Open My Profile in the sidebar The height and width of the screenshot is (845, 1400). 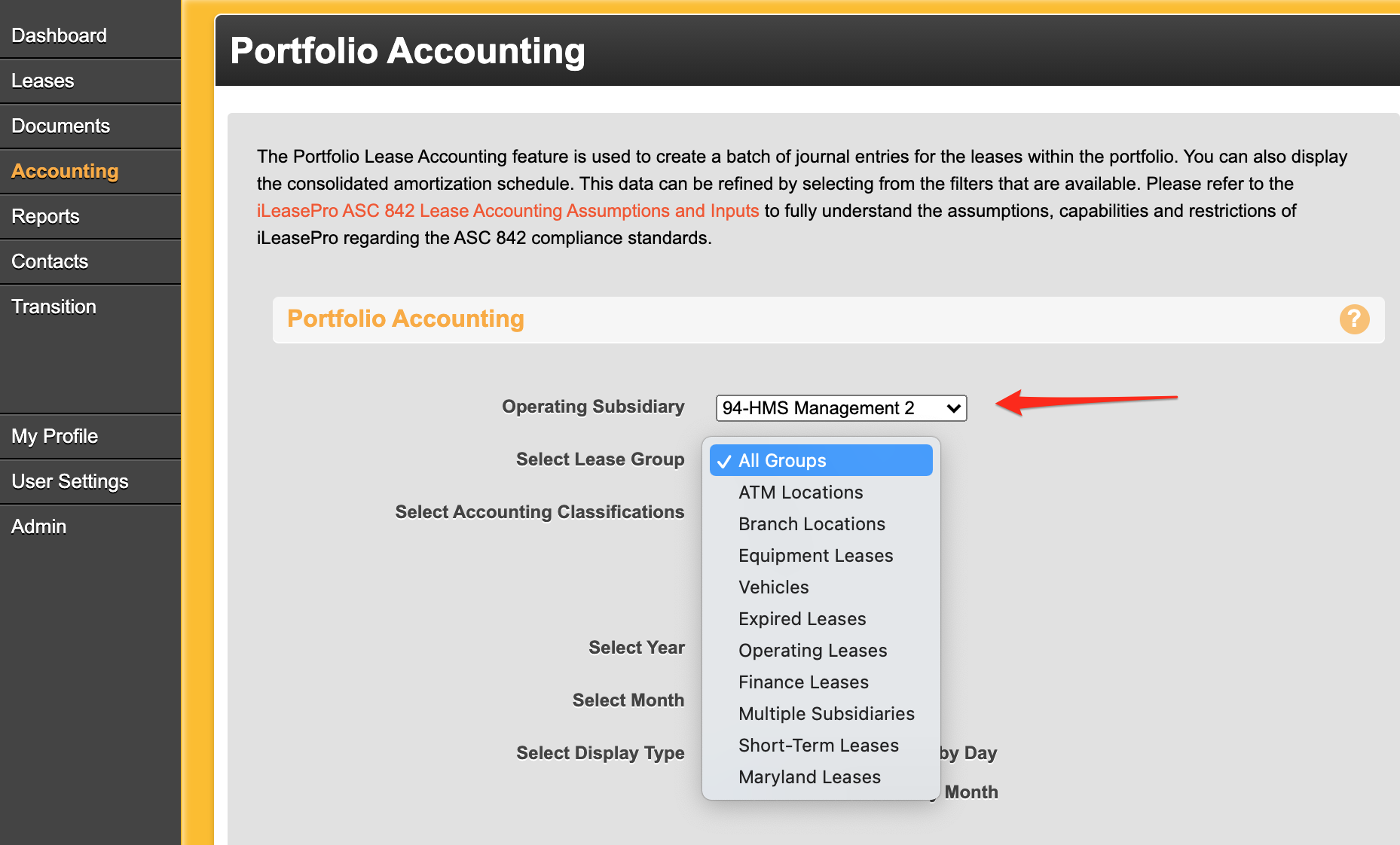90,436
